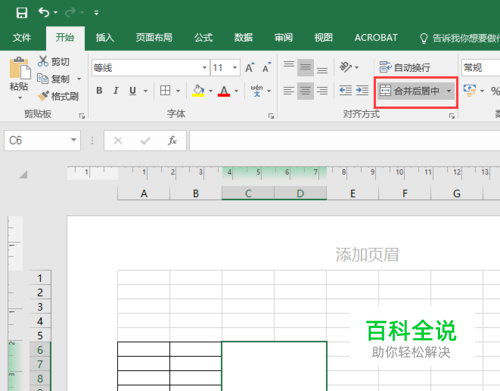Click the 合并后居中 merge button
The height and width of the screenshot is (391, 500).
410,91
